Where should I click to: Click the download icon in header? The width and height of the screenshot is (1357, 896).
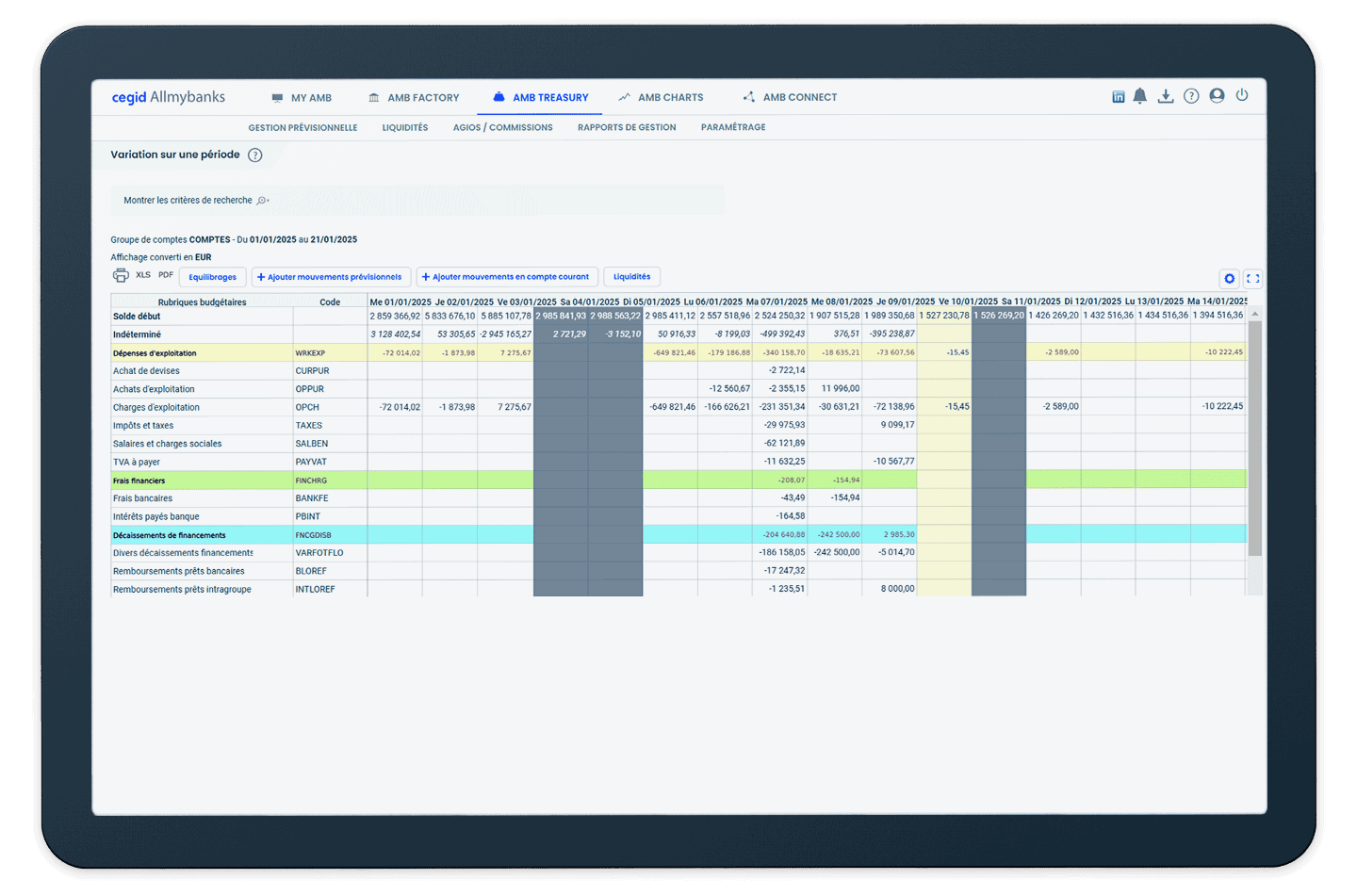point(1166,96)
